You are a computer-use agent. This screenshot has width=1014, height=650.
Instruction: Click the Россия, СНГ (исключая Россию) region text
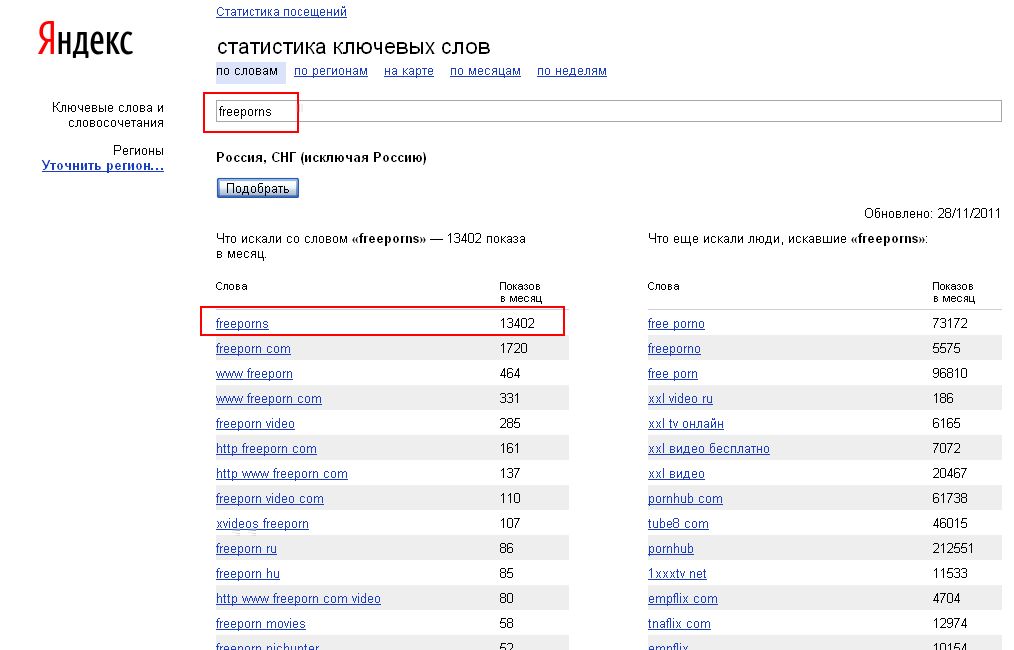pos(321,158)
